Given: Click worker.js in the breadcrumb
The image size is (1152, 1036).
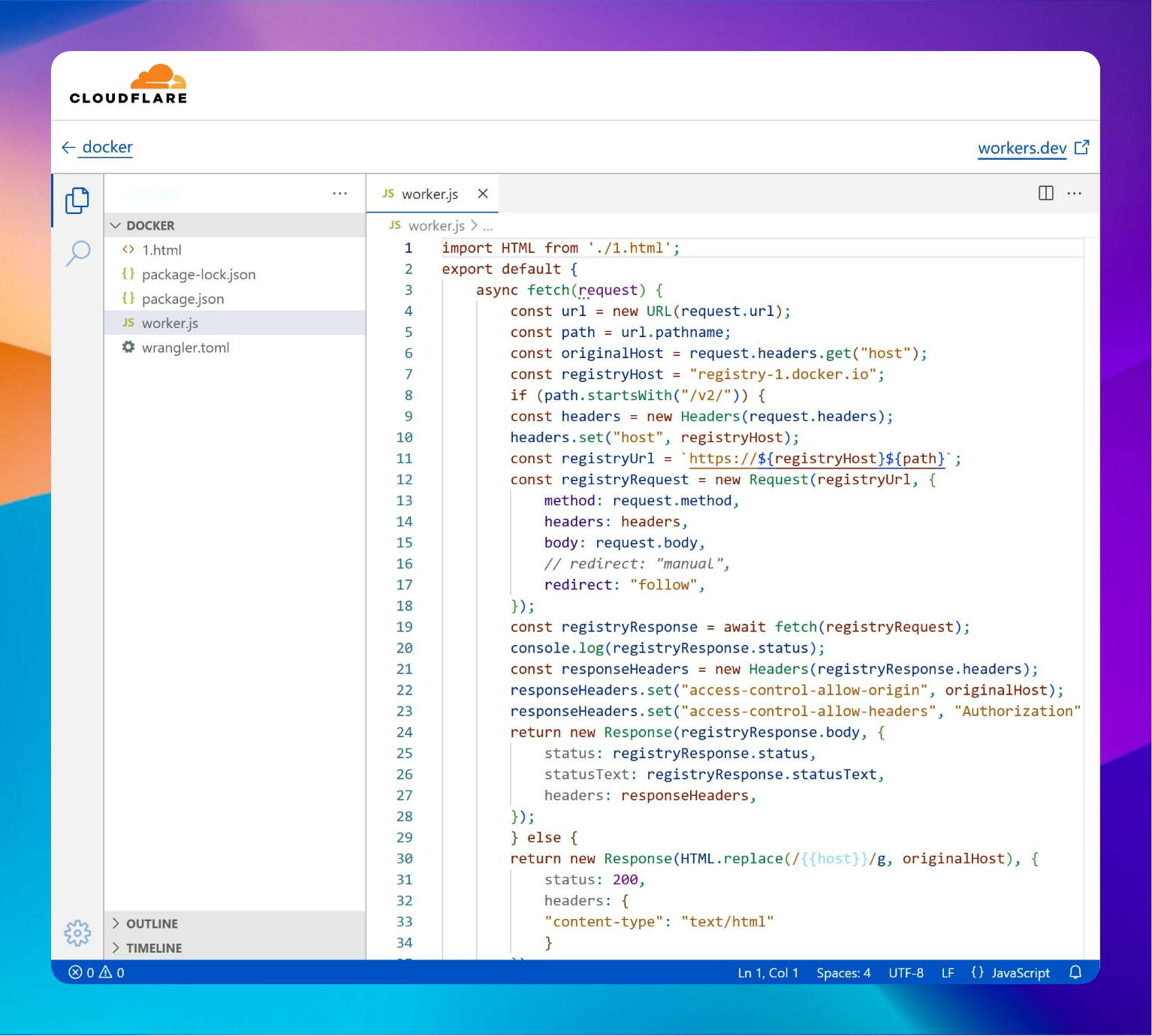Looking at the screenshot, I should click(436, 226).
